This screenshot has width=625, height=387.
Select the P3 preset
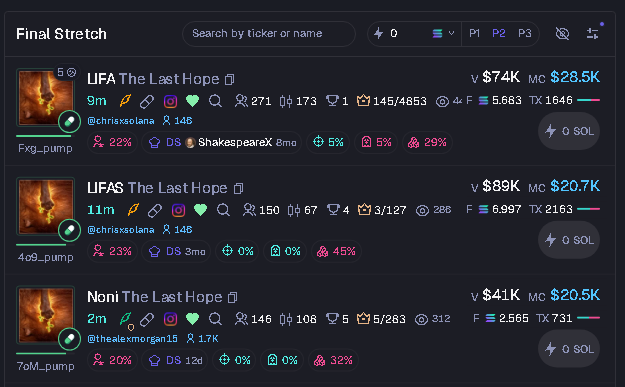point(525,33)
